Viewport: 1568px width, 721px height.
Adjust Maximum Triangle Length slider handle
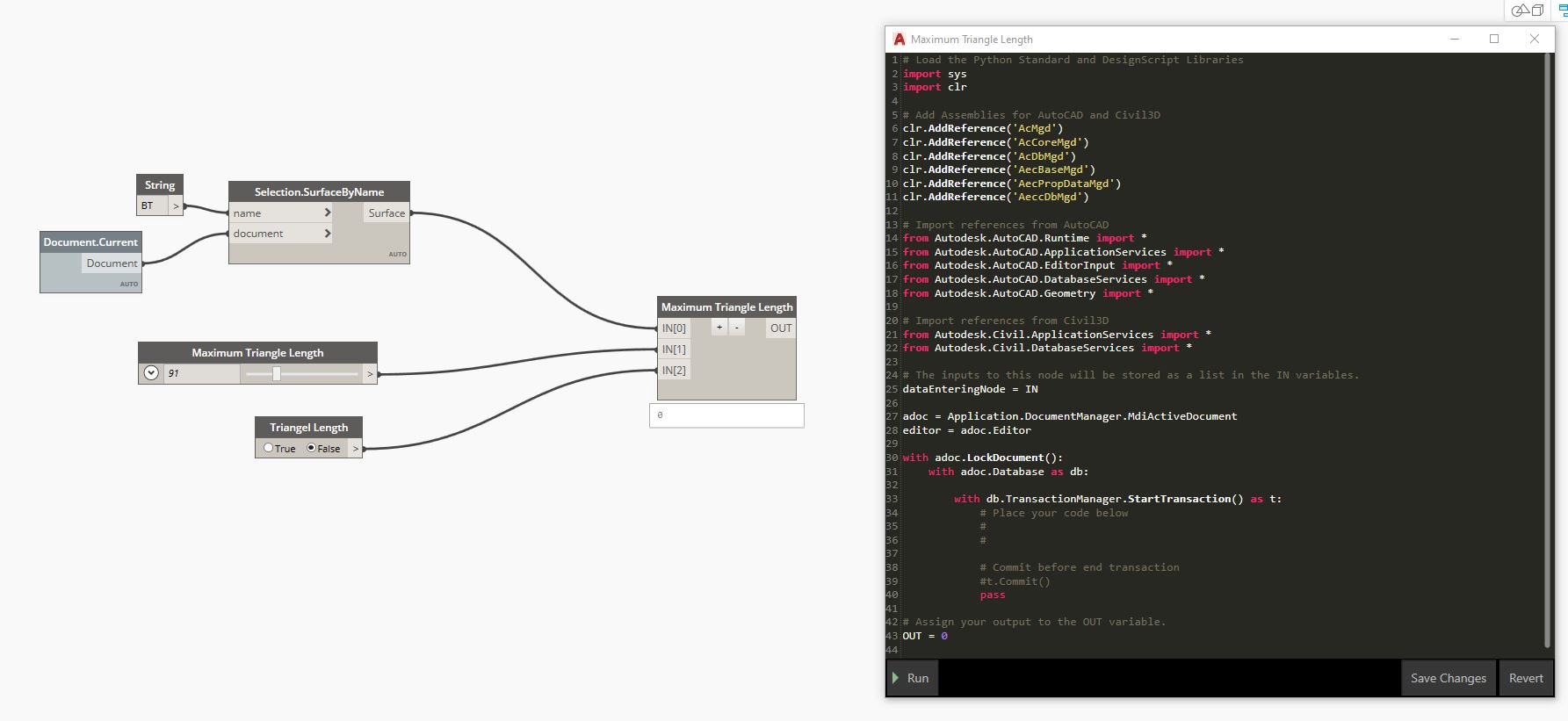pyautogui.click(x=277, y=373)
